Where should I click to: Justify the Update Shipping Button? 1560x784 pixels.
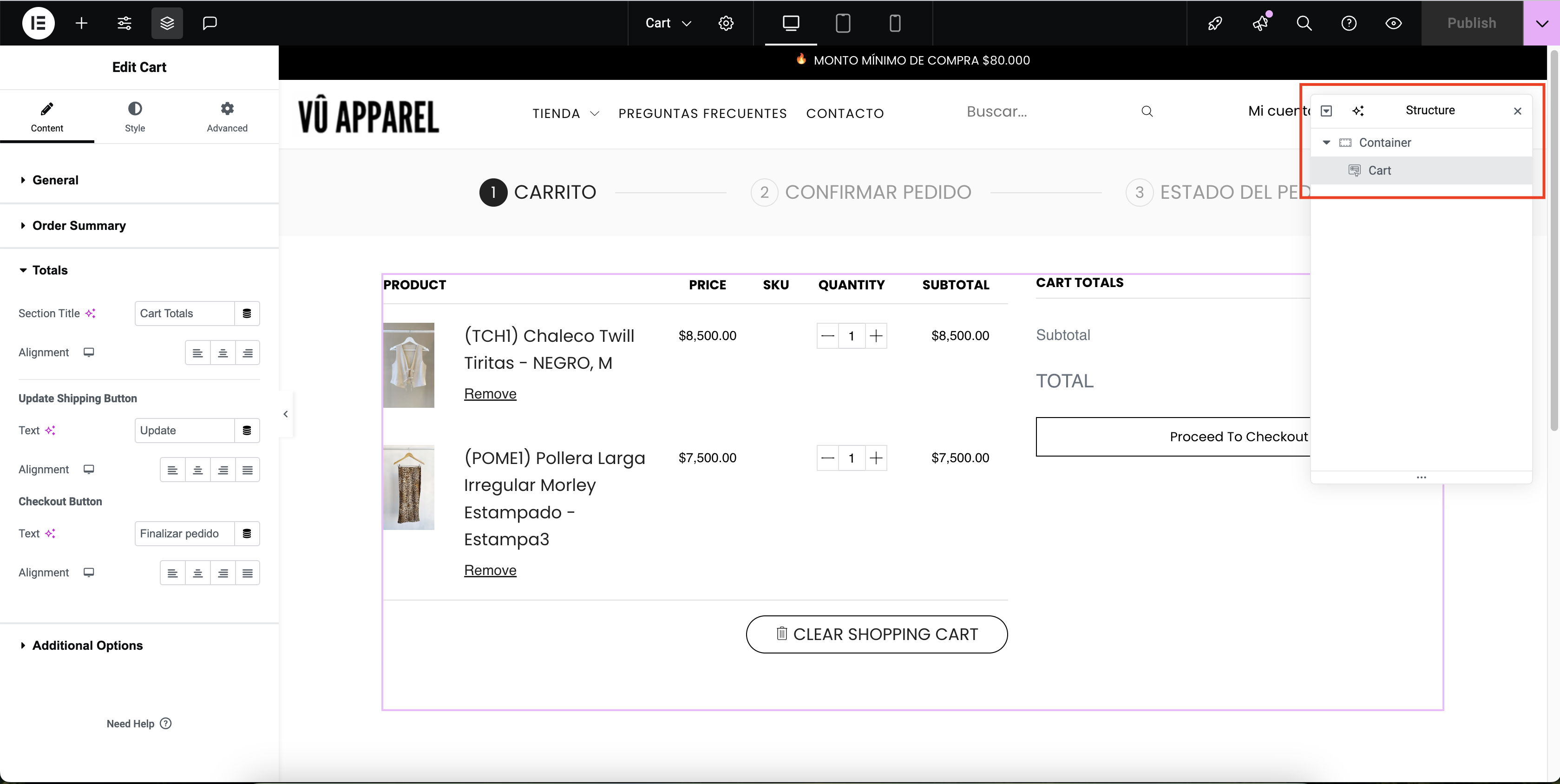(248, 470)
